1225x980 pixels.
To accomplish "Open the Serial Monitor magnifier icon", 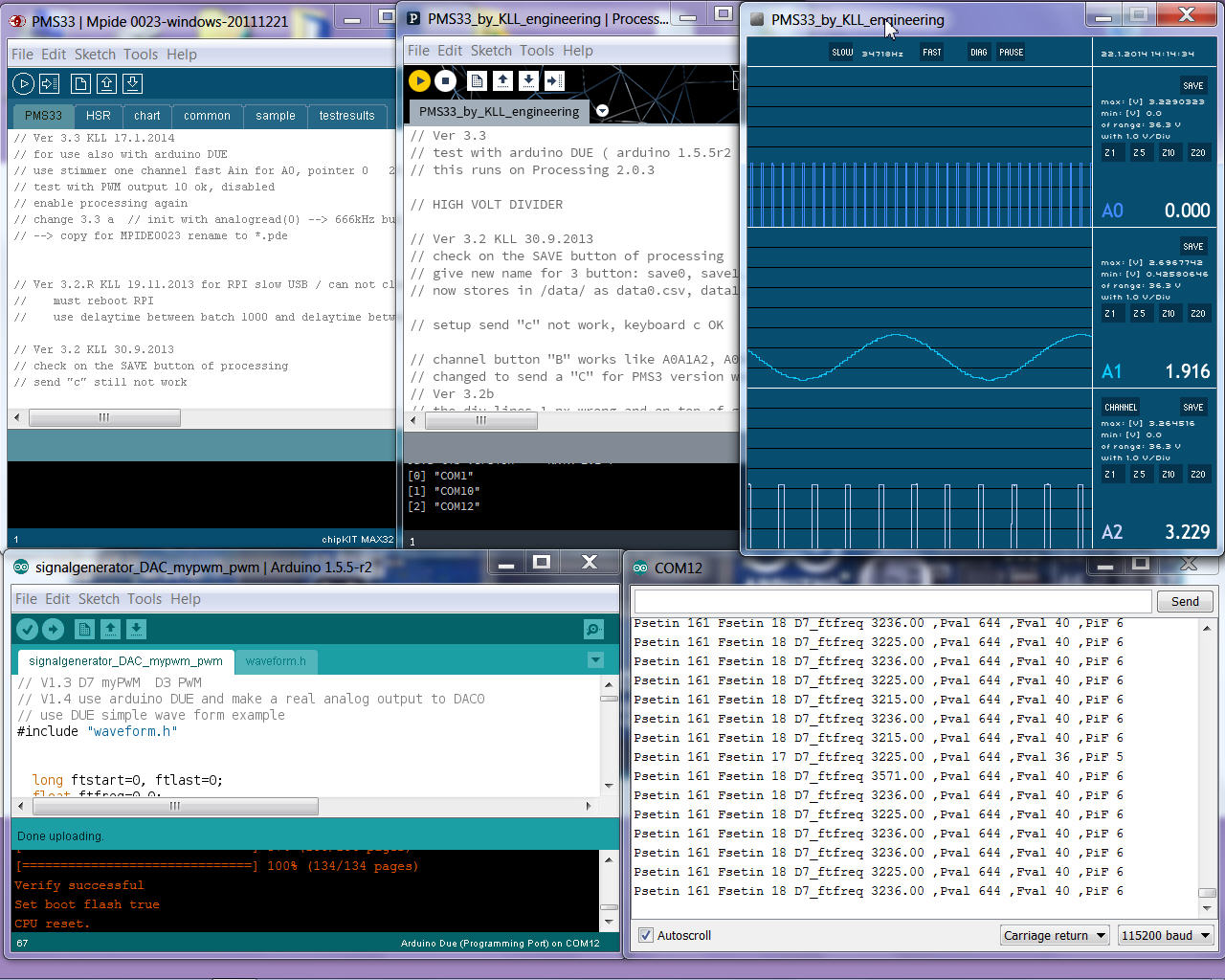I will tap(593, 629).
